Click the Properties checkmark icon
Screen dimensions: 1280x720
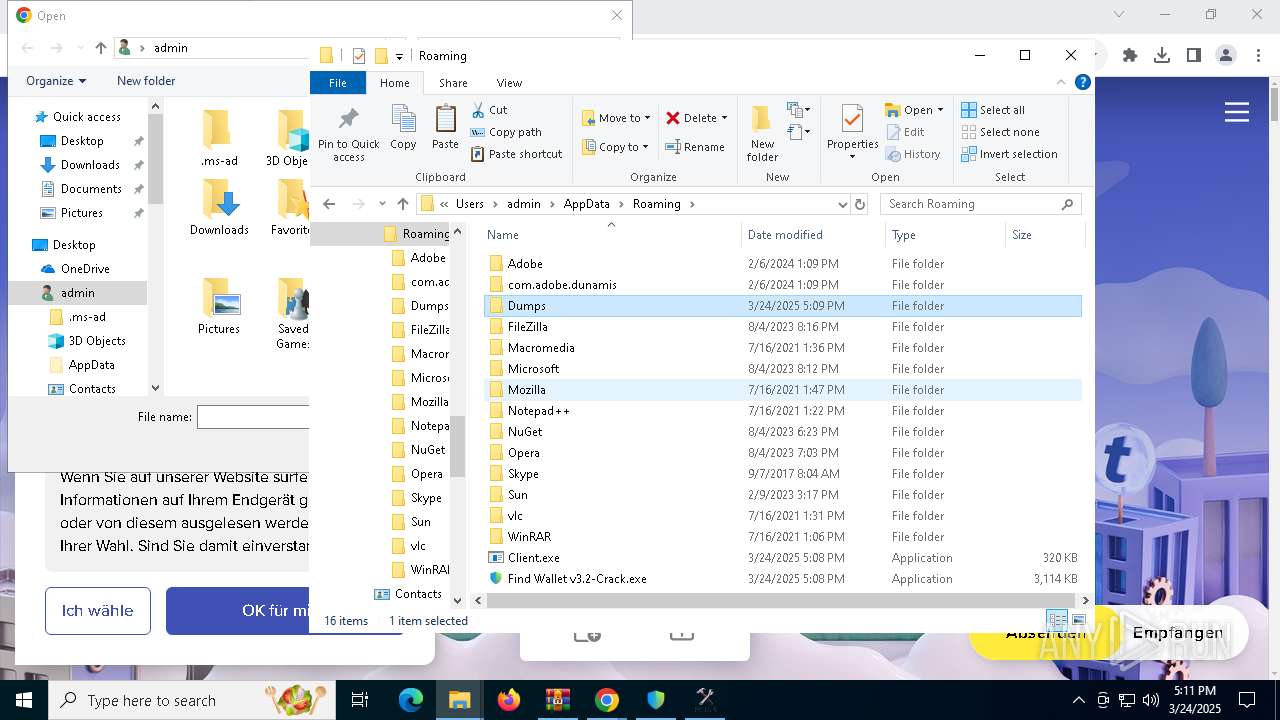[852, 120]
